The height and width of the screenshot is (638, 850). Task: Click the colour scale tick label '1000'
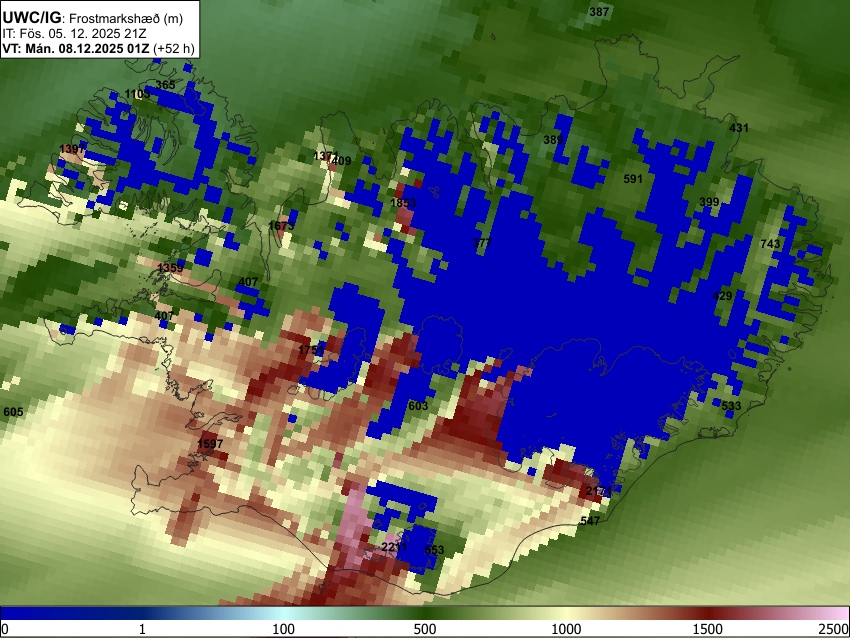click(566, 629)
